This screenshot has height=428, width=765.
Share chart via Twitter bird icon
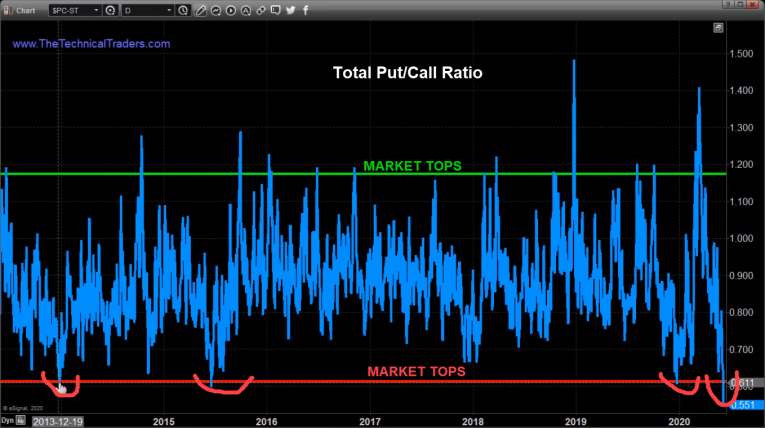coord(290,9)
